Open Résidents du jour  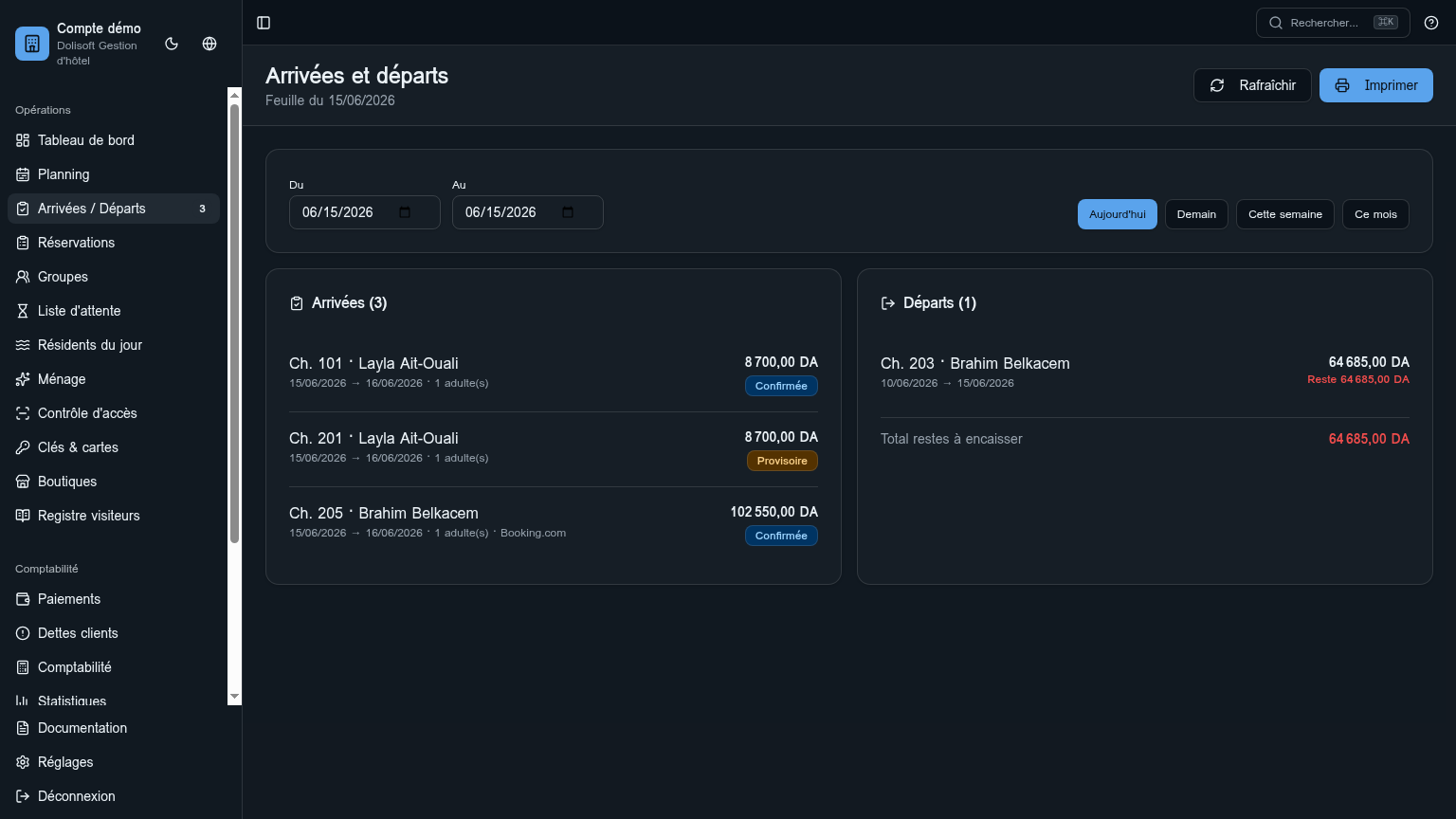coord(114,345)
